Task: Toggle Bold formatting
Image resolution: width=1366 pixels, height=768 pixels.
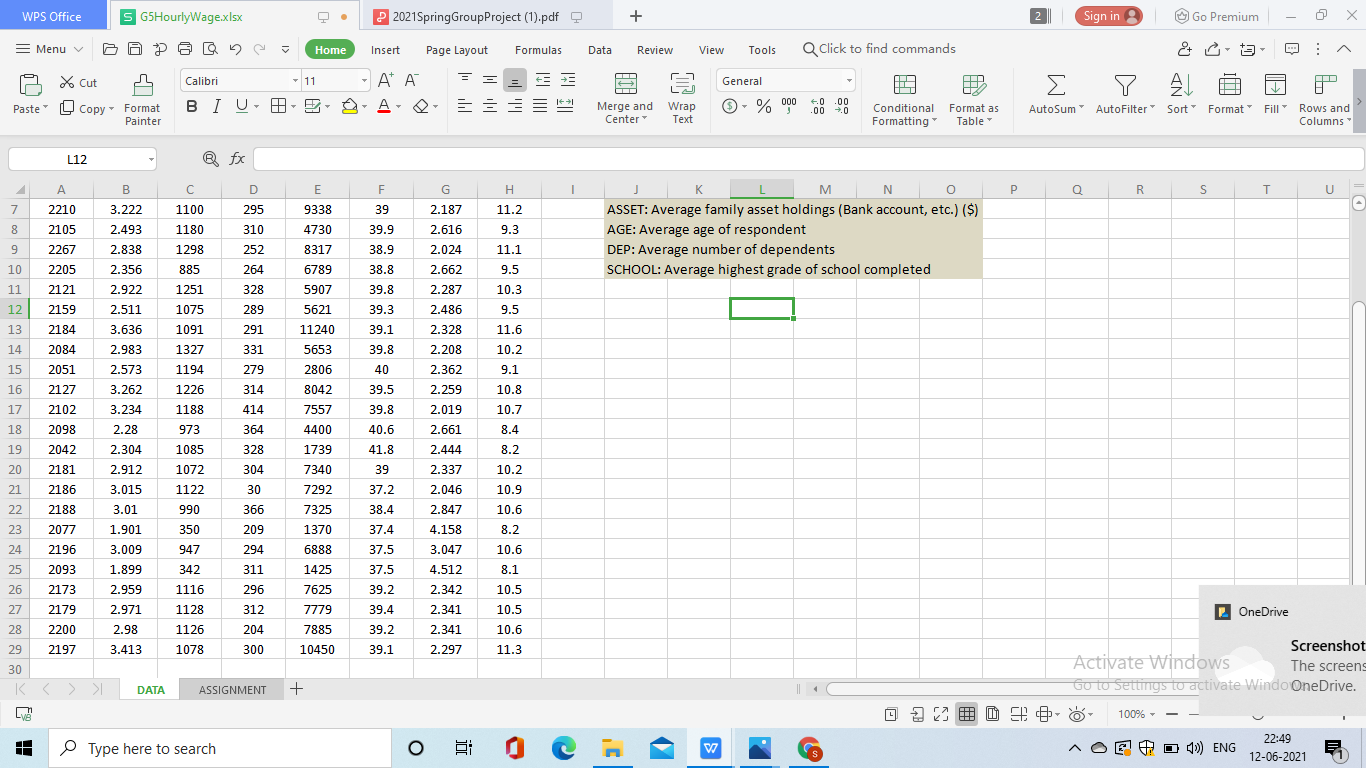Action: click(191, 106)
